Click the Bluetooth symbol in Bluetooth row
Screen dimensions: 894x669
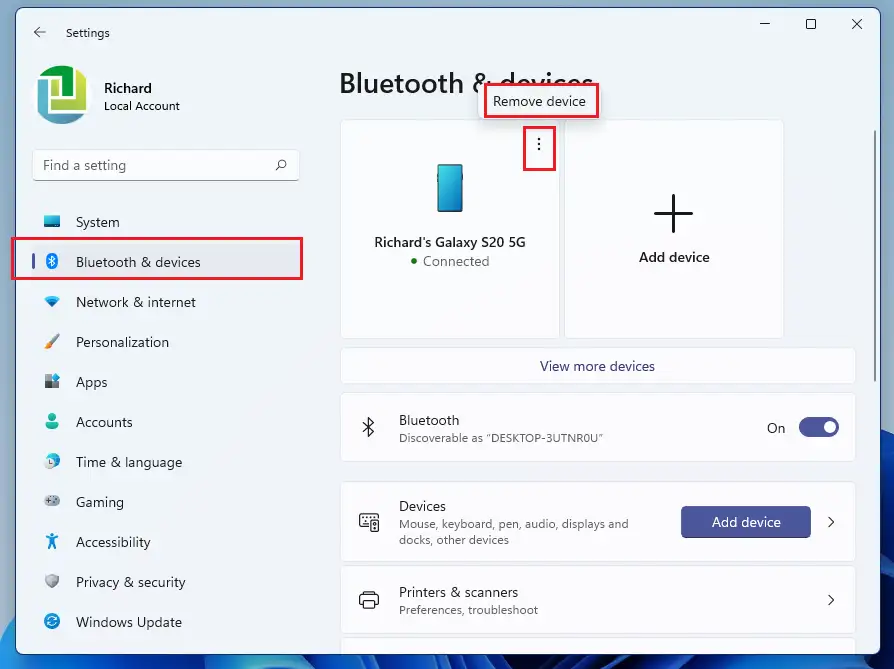click(368, 427)
